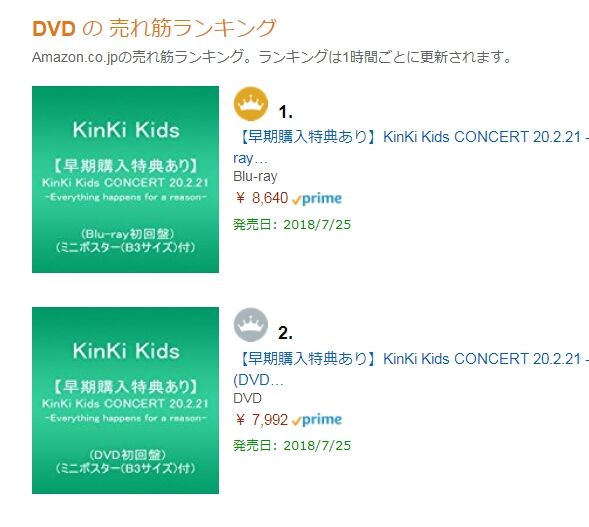This screenshot has height=527, width=589.
Task: Click the Blu-ray format label
Action: coord(255,176)
